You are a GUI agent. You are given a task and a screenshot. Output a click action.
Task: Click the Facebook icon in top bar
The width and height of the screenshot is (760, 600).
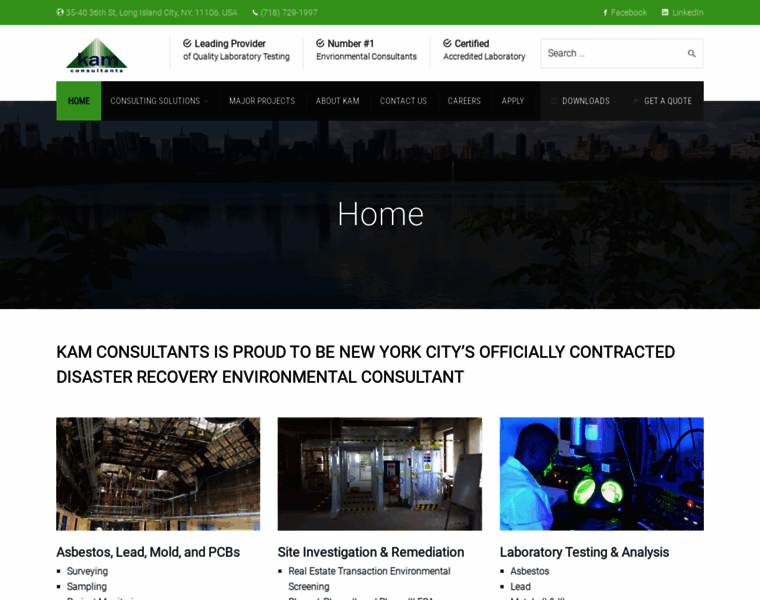coord(605,13)
